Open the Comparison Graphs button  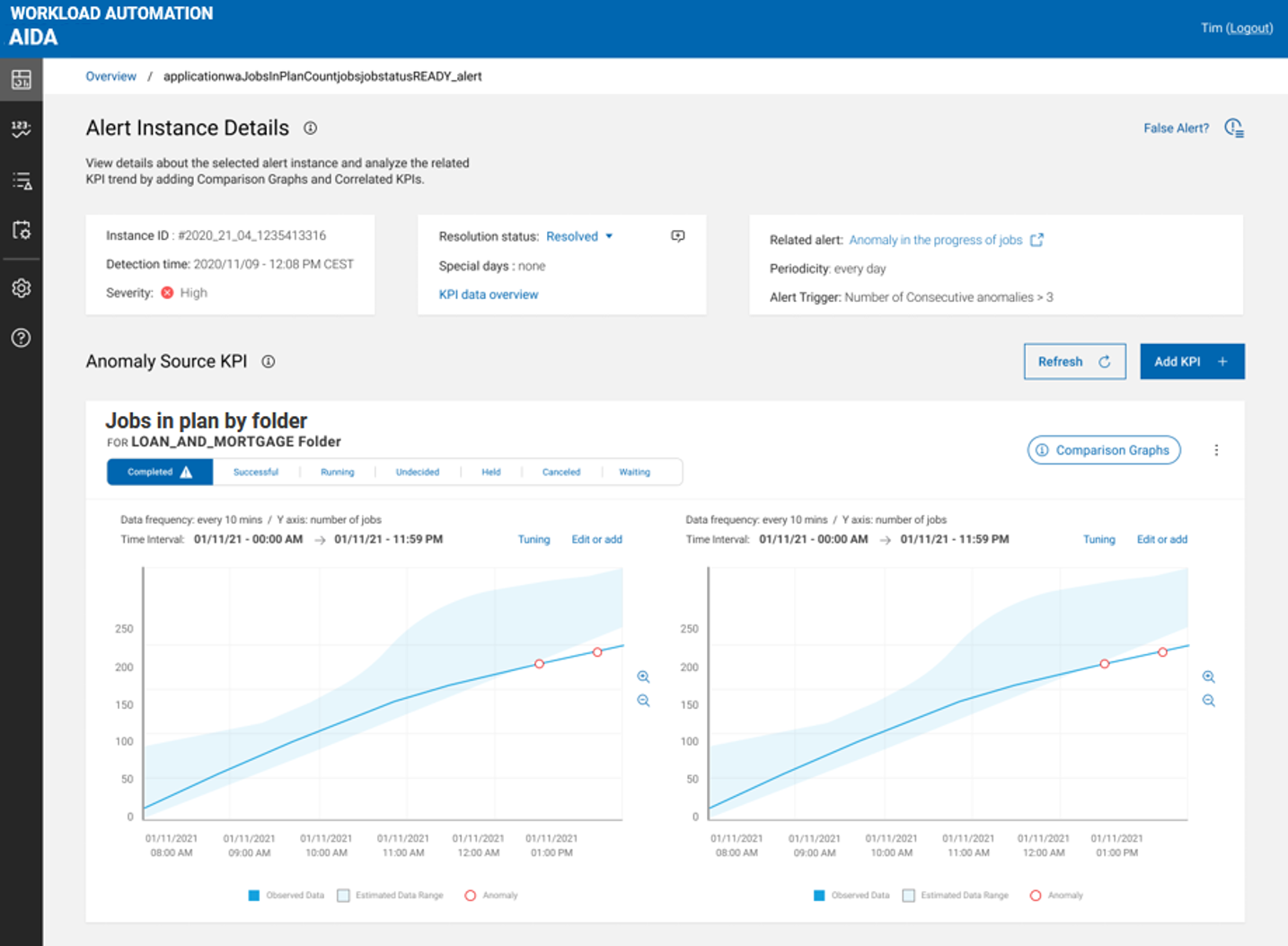[1103, 450]
